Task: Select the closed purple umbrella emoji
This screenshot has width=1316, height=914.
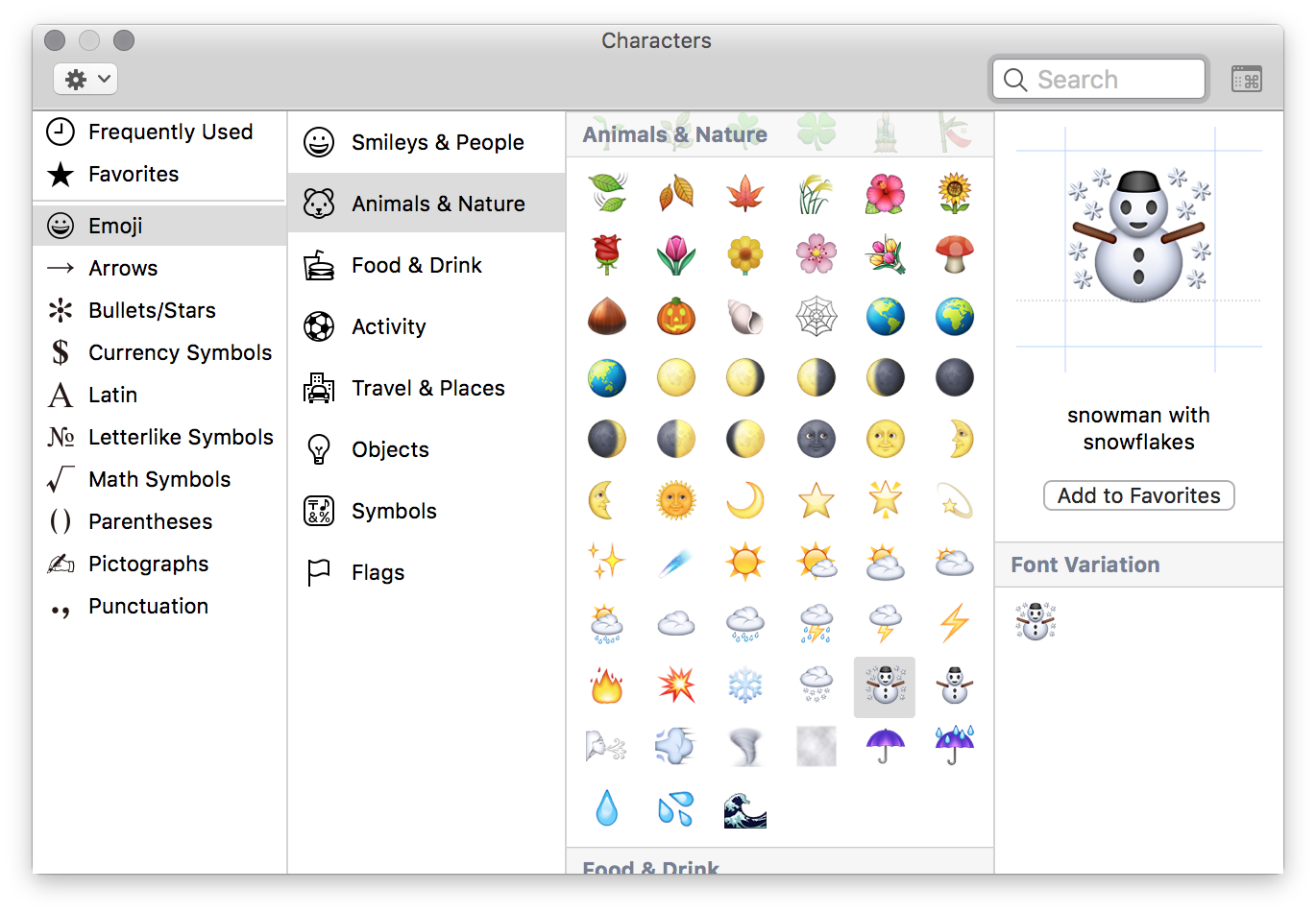Action: 885,746
